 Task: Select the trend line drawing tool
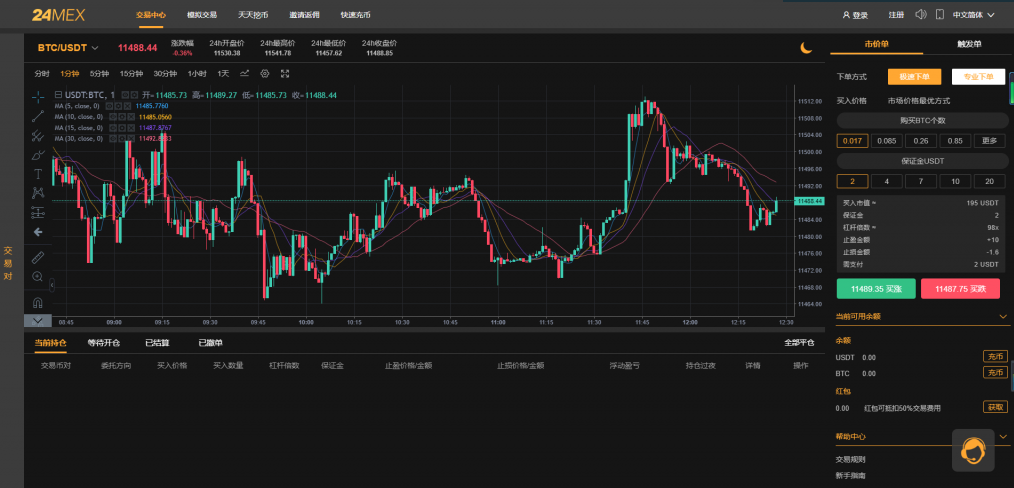pyautogui.click(x=37, y=116)
